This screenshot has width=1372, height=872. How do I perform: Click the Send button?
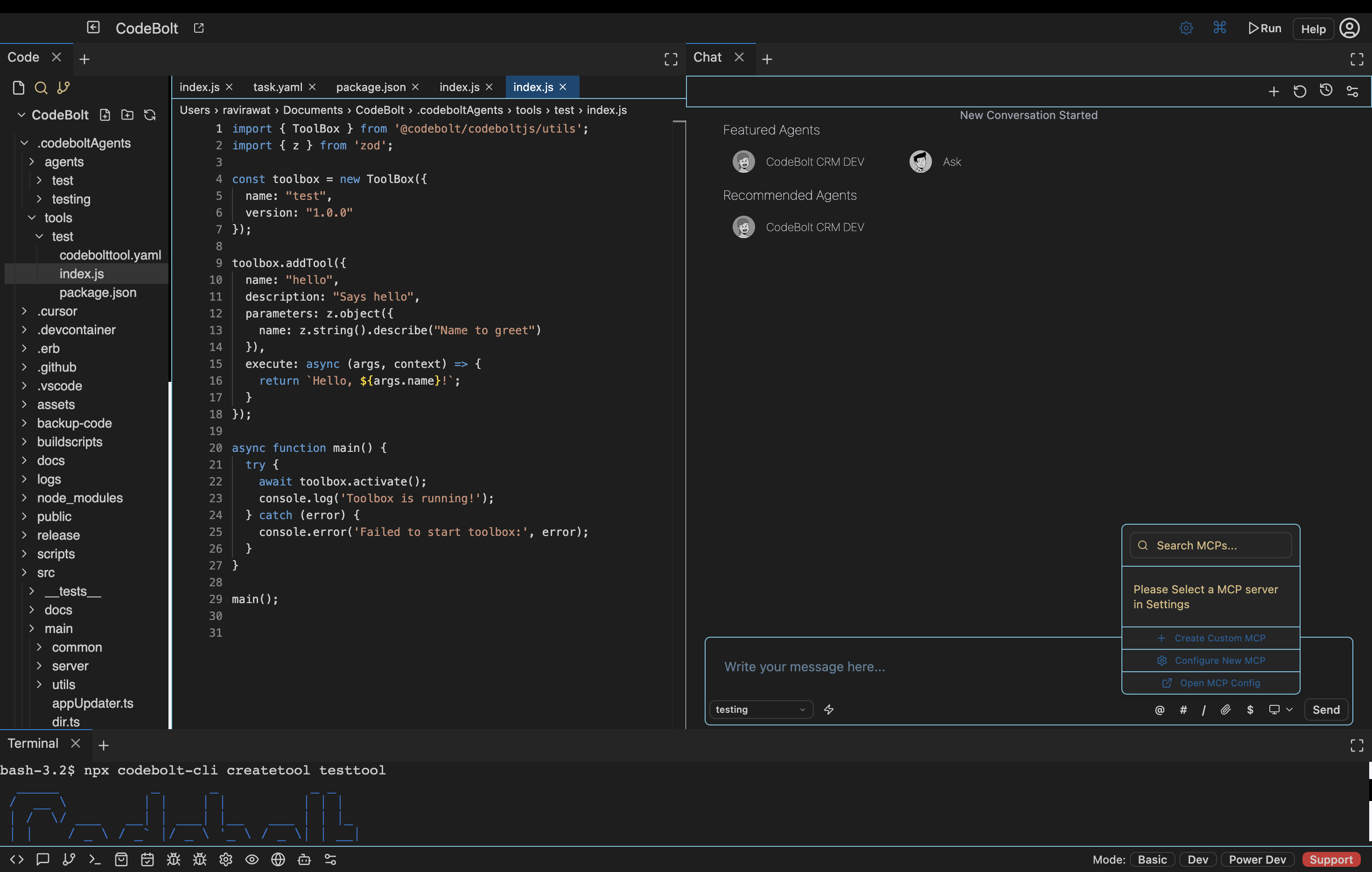(x=1326, y=710)
